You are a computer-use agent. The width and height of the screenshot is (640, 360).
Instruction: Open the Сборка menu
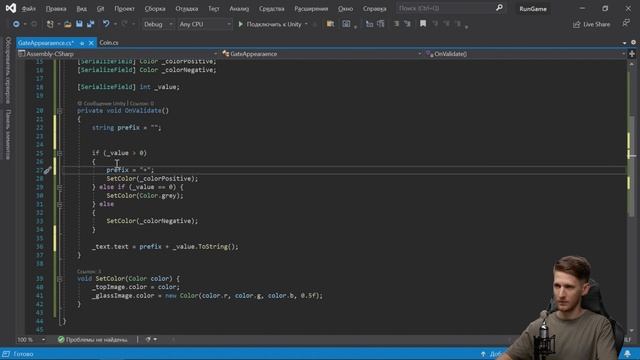155,9
